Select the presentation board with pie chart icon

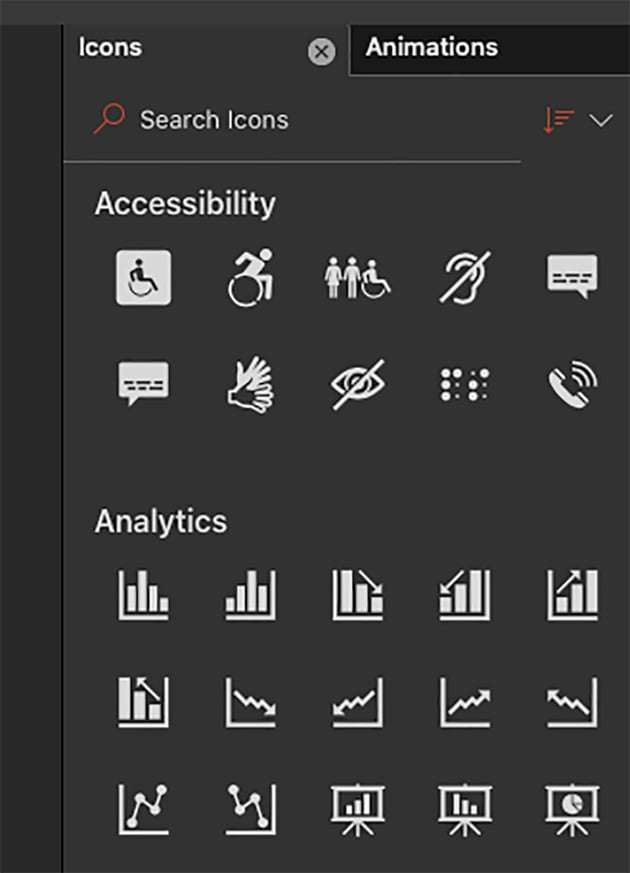572,808
